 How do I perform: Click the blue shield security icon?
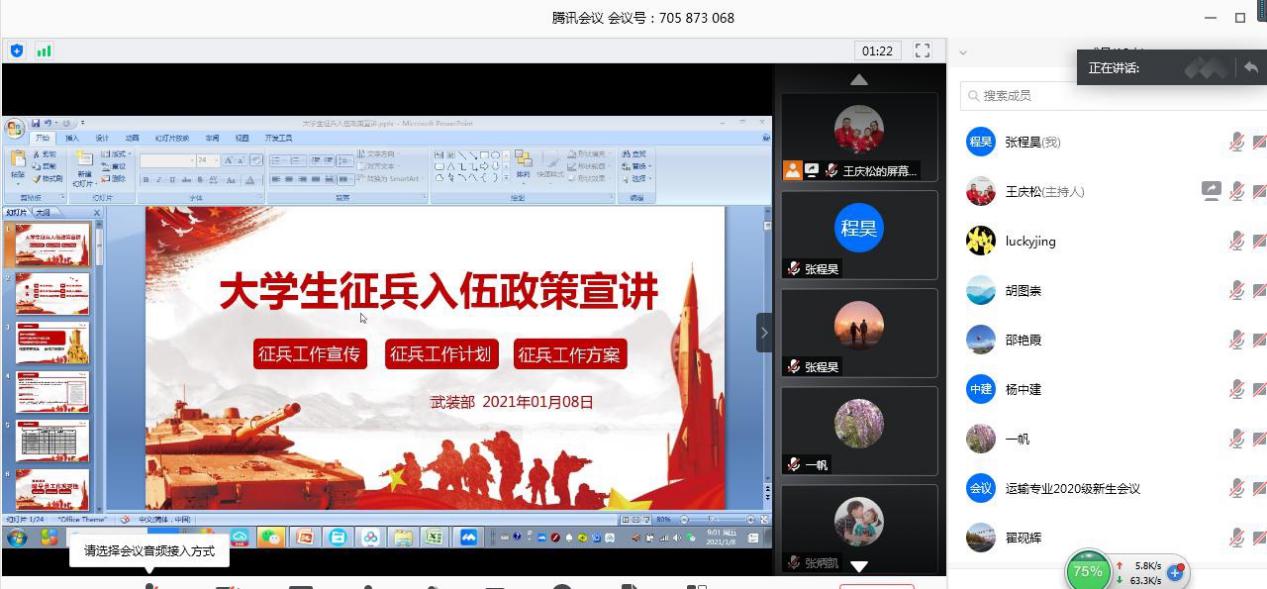pyautogui.click(x=16, y=50)
